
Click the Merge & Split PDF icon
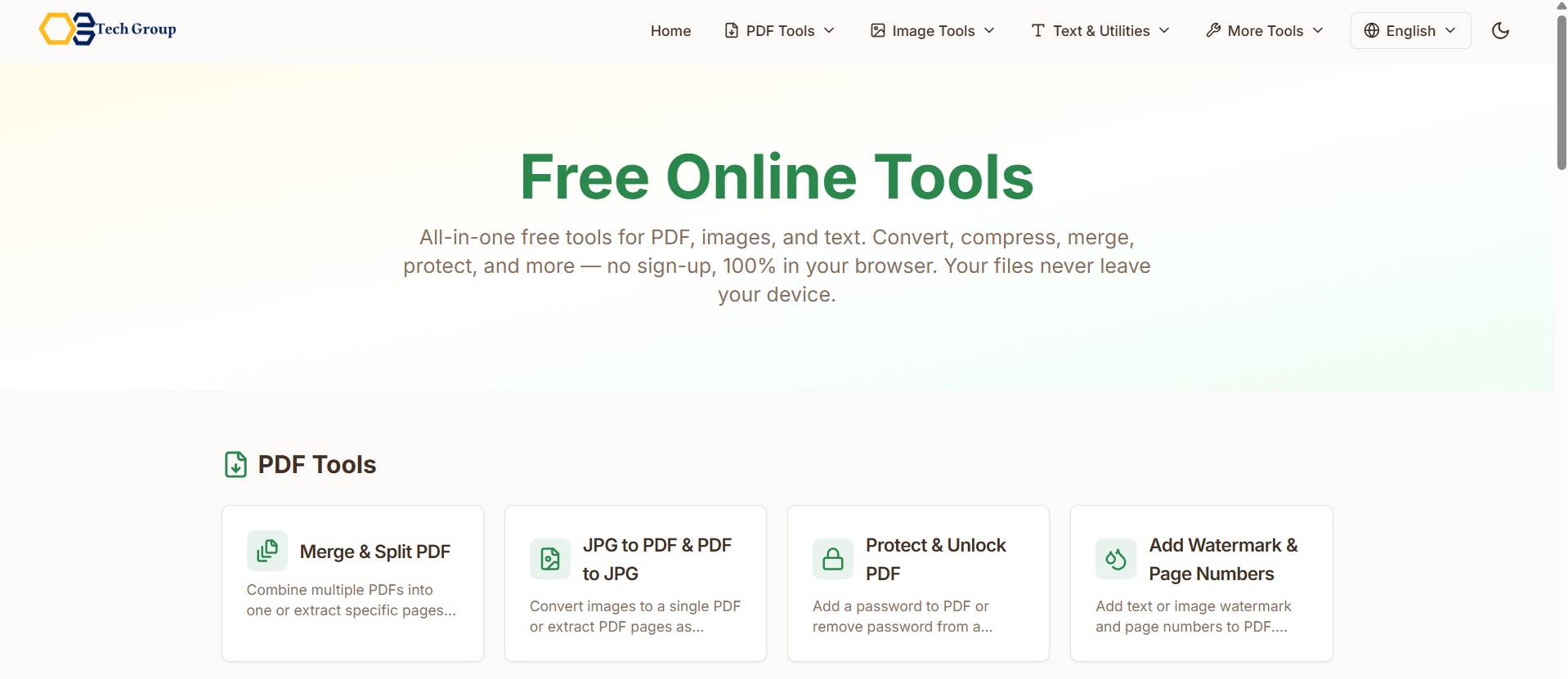tap(267, 551)
